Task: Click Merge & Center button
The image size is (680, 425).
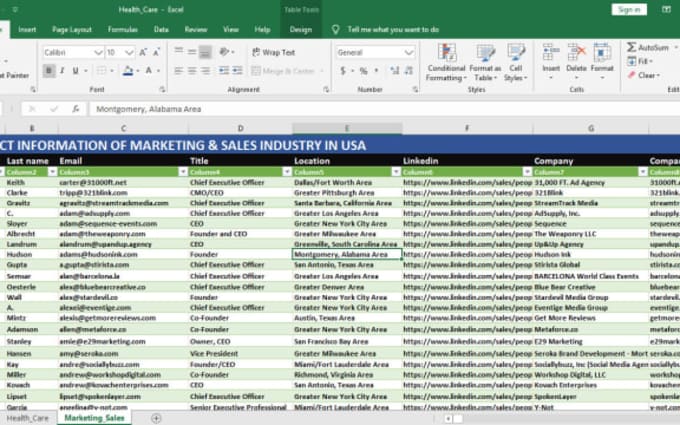Action: coord(283,71)
